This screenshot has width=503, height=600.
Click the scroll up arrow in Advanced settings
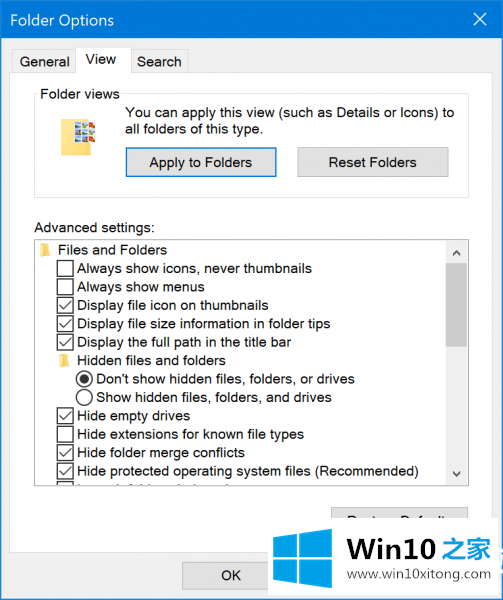pos(456,253)
